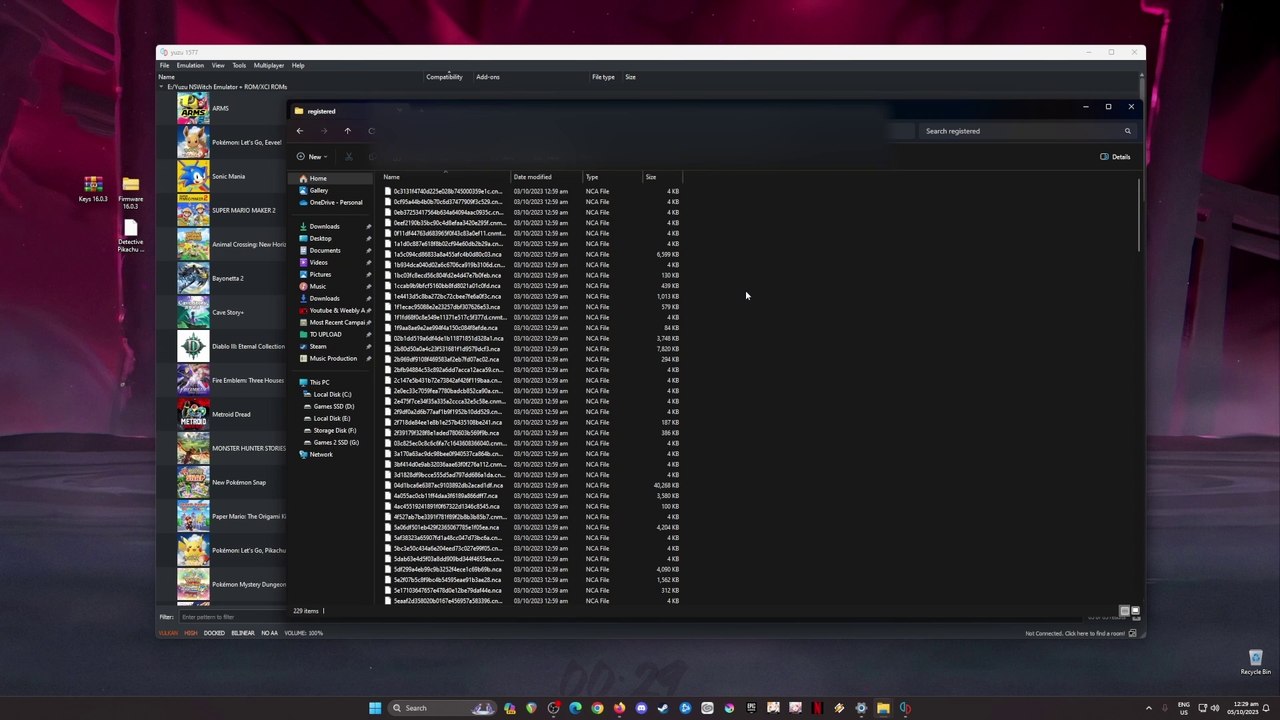Click taskbar Search box

pyautogui.click(x=443, y=708)
